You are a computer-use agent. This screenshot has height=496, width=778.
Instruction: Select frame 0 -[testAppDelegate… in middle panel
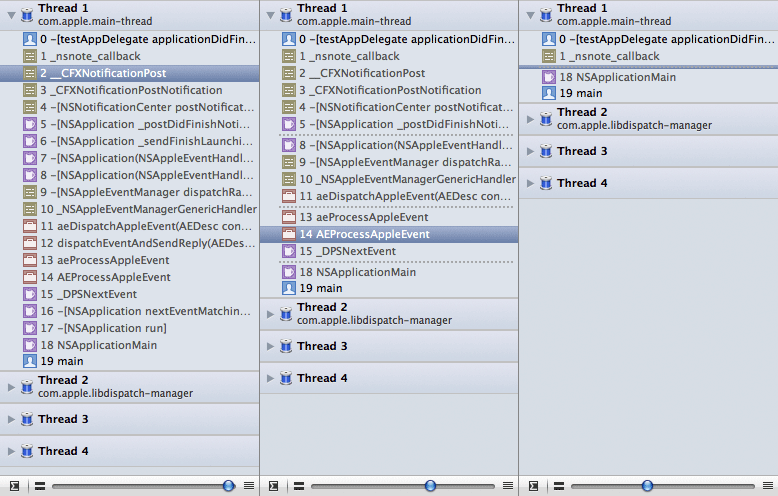point(389,39)
